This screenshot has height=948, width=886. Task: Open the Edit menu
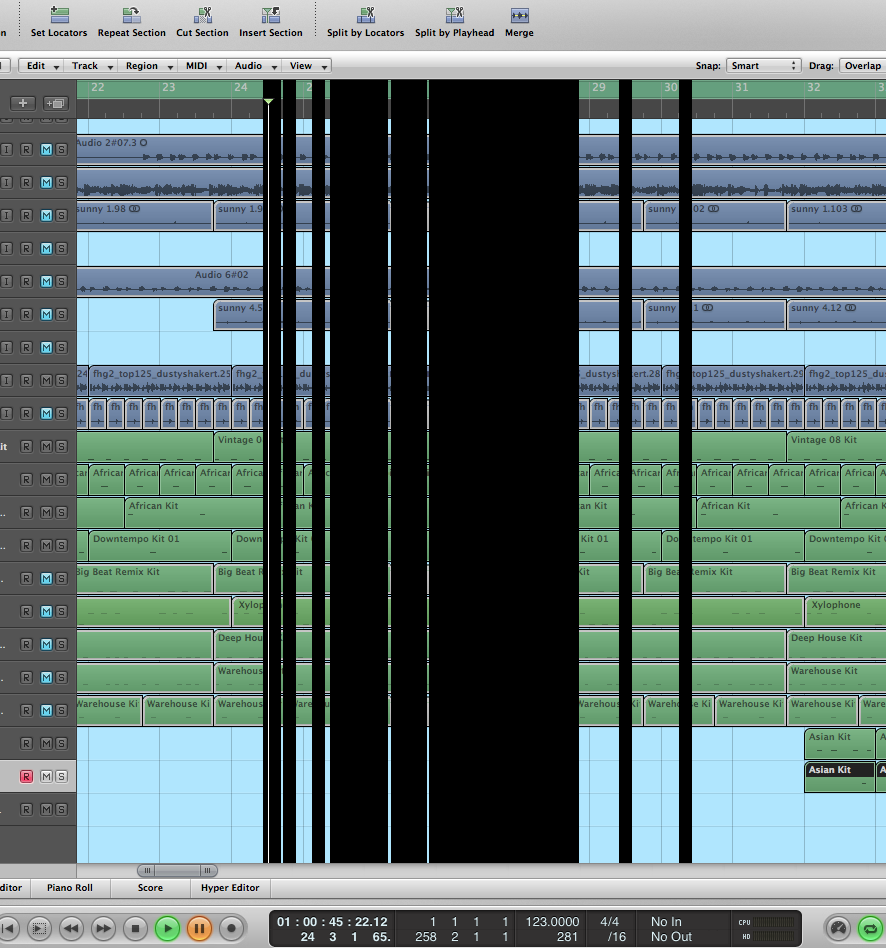(x=42, y=66)
